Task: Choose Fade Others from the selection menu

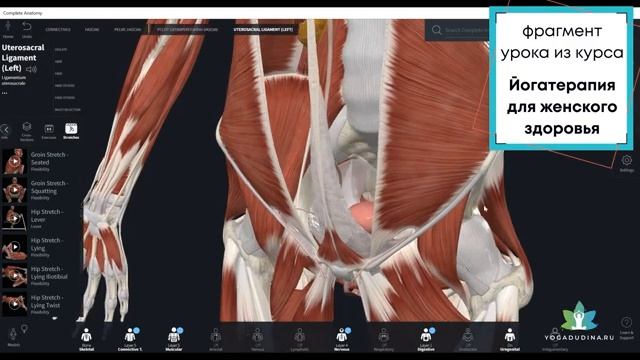Action: click(65, 98)
